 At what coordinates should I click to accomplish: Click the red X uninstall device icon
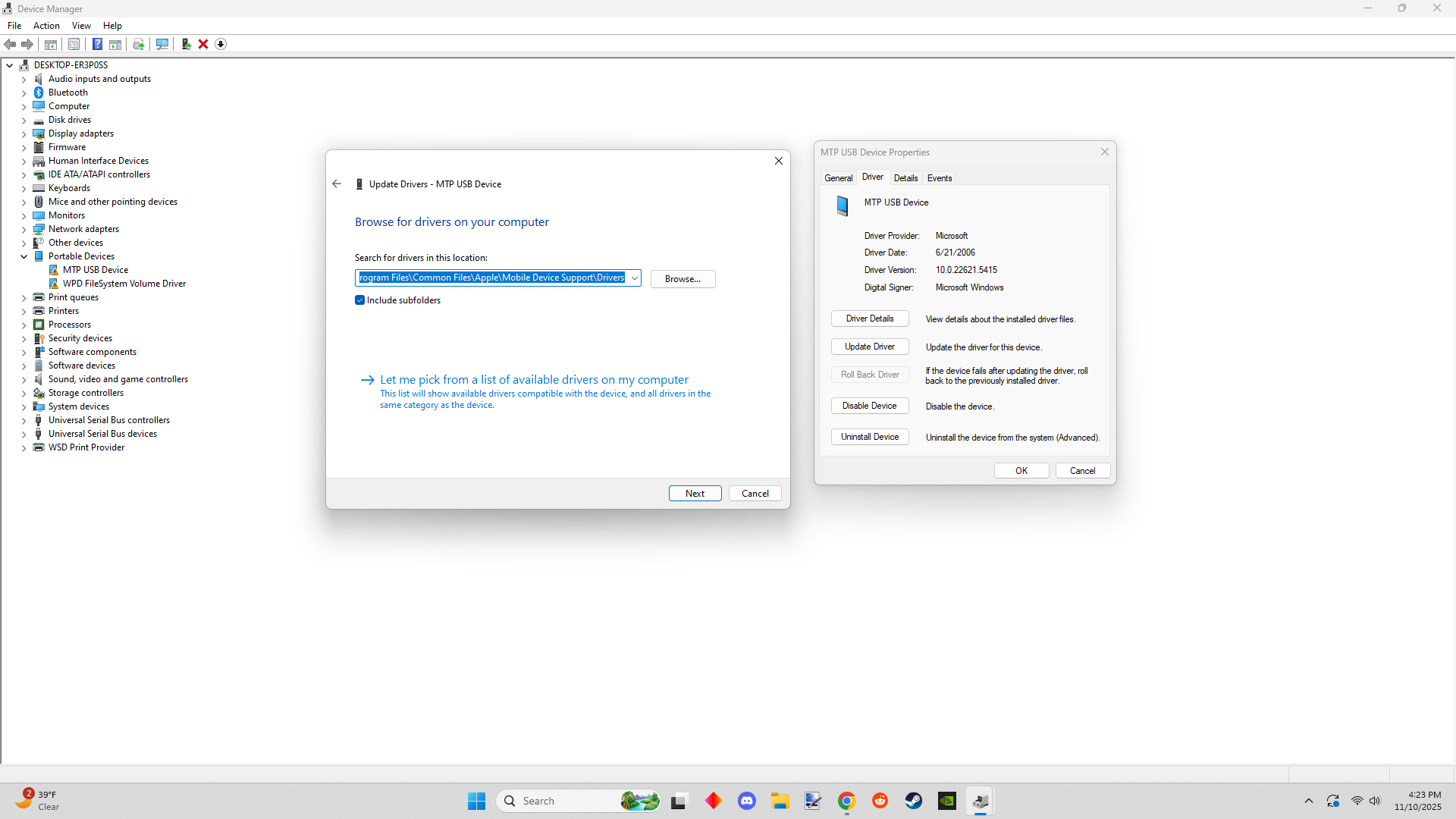203,44
